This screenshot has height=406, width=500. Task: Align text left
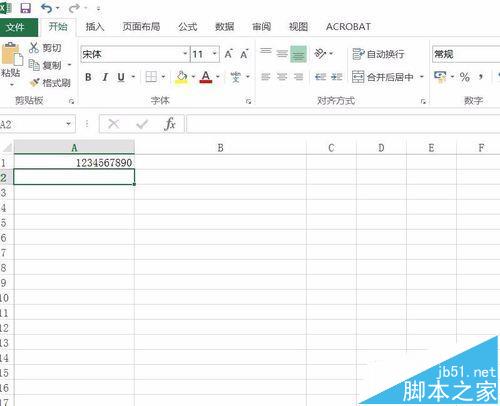pyautogui.click(x=266, y=77)
